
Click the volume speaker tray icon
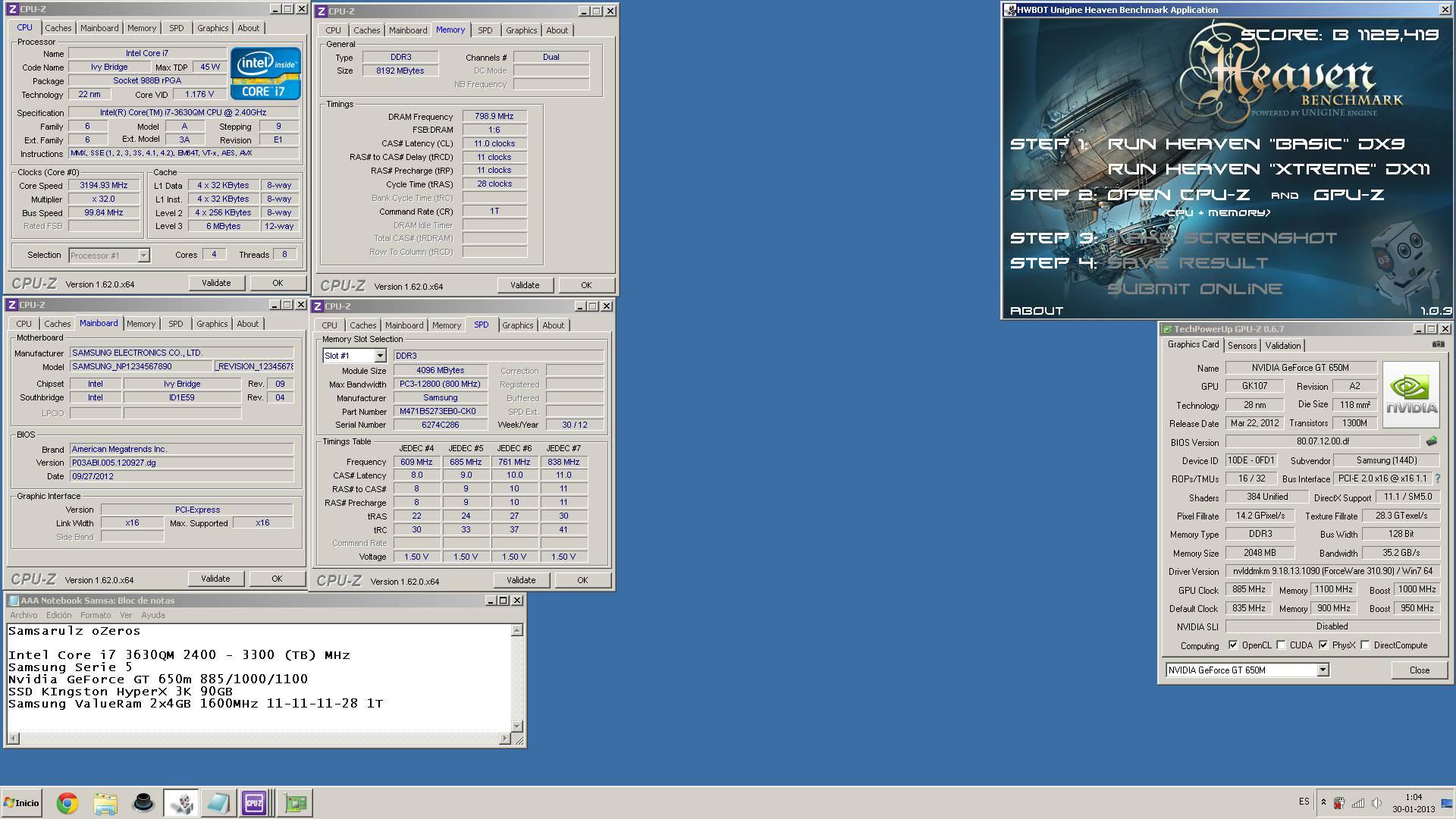coord(1376,802)
